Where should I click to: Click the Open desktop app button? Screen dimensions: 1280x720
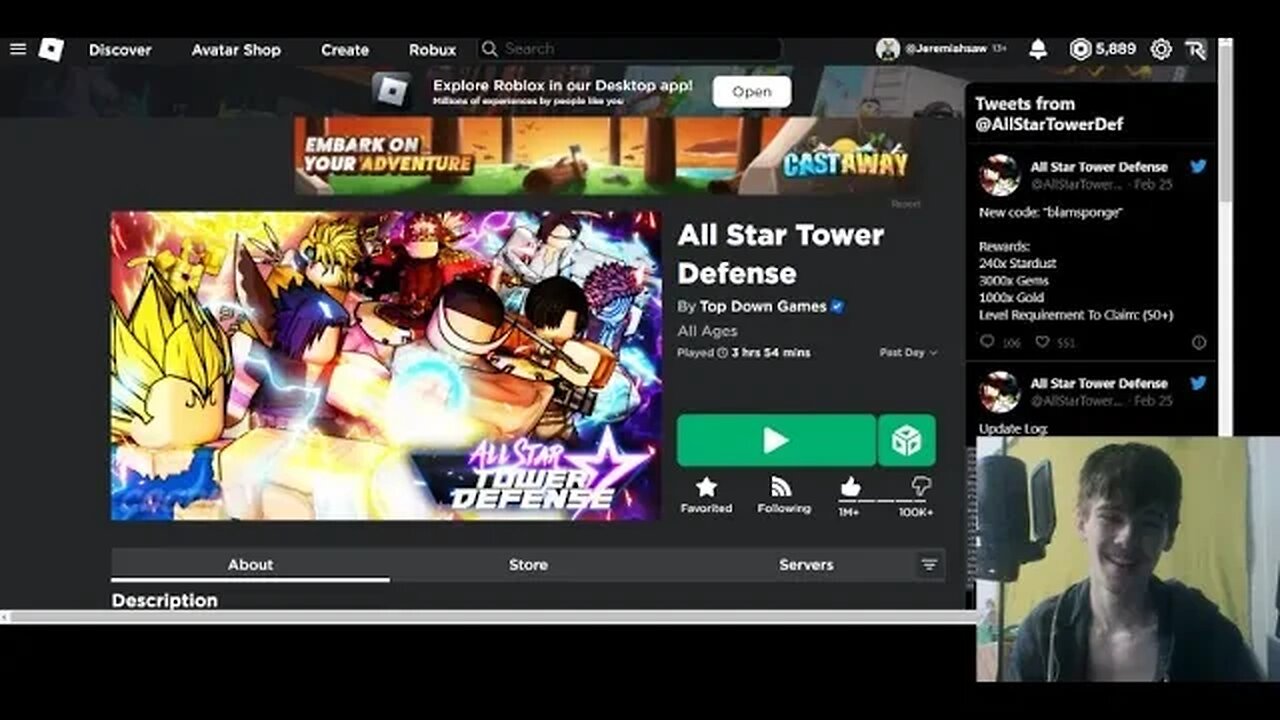752,91
